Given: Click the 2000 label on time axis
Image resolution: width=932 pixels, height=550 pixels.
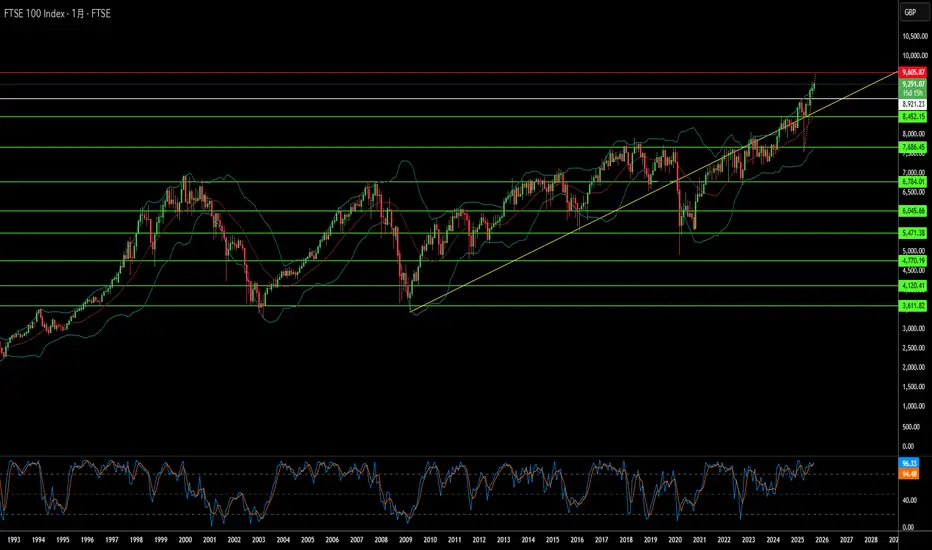Looking at the screenshot, I should [185, 540].
